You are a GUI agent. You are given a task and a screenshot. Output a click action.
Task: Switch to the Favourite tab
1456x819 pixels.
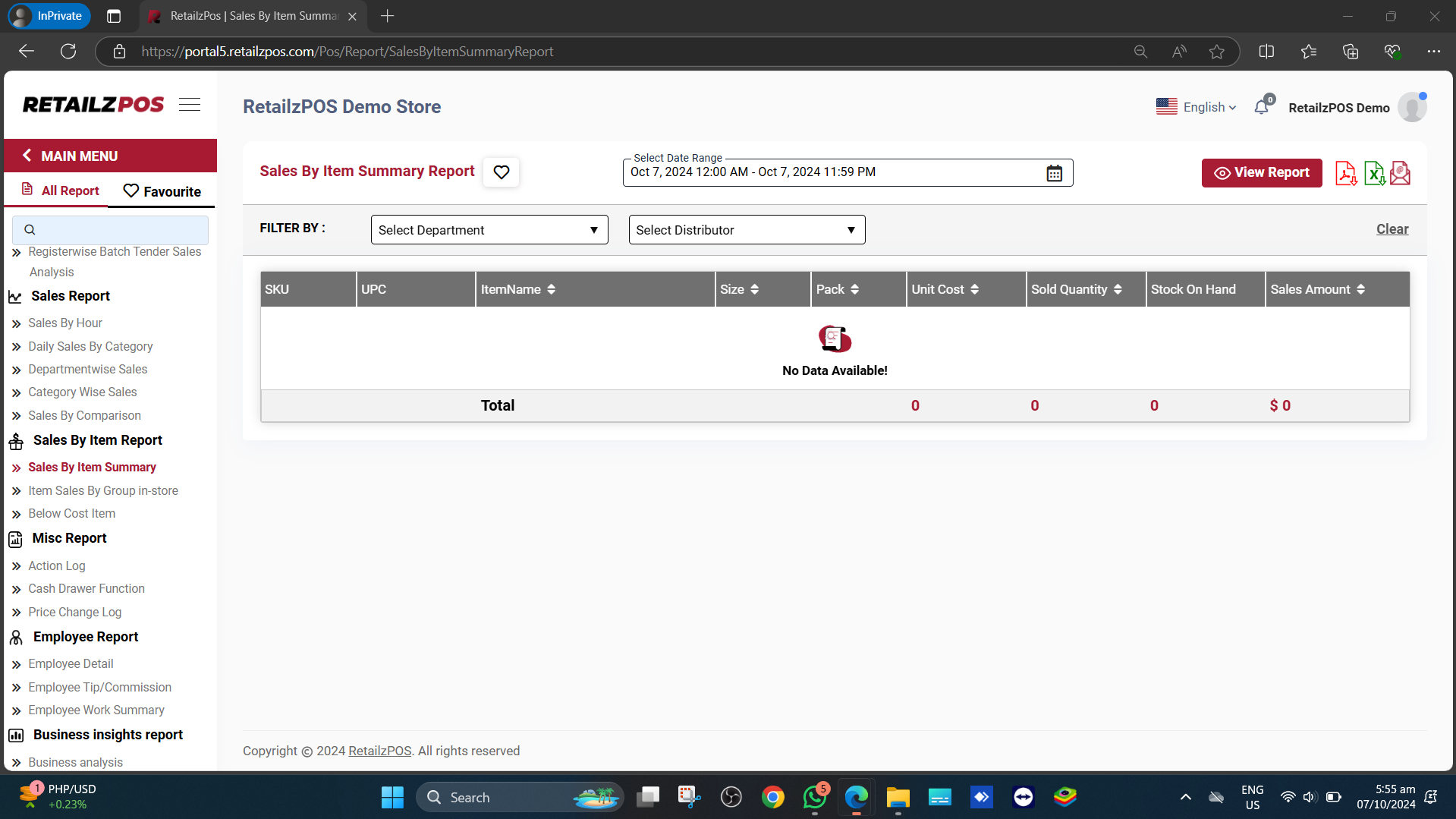[162, 191]
